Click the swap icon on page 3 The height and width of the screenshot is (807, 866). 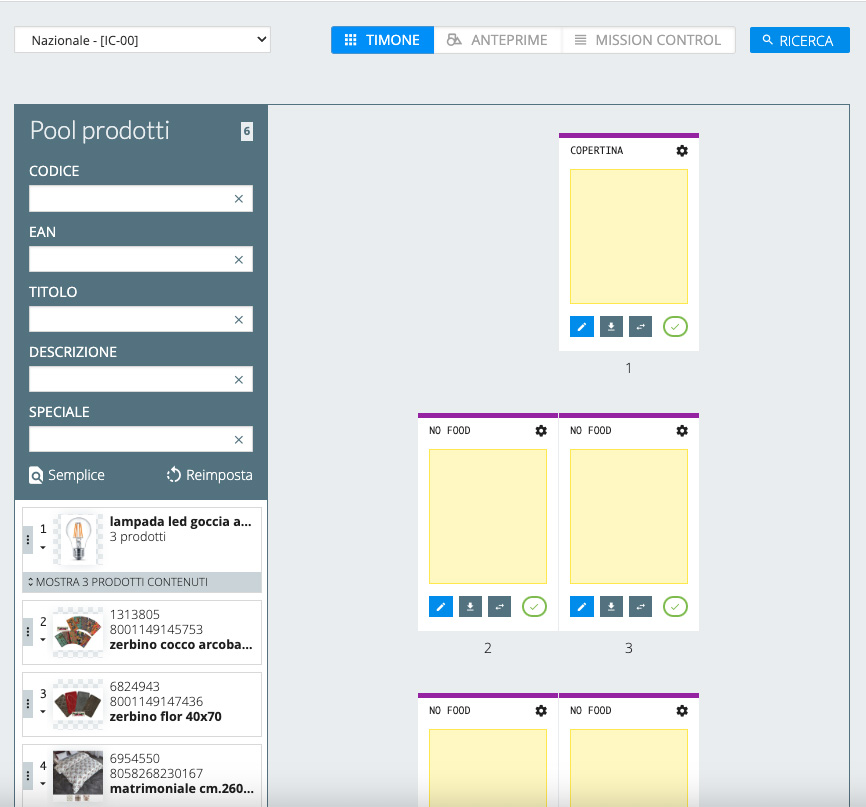tap(641, 607)
